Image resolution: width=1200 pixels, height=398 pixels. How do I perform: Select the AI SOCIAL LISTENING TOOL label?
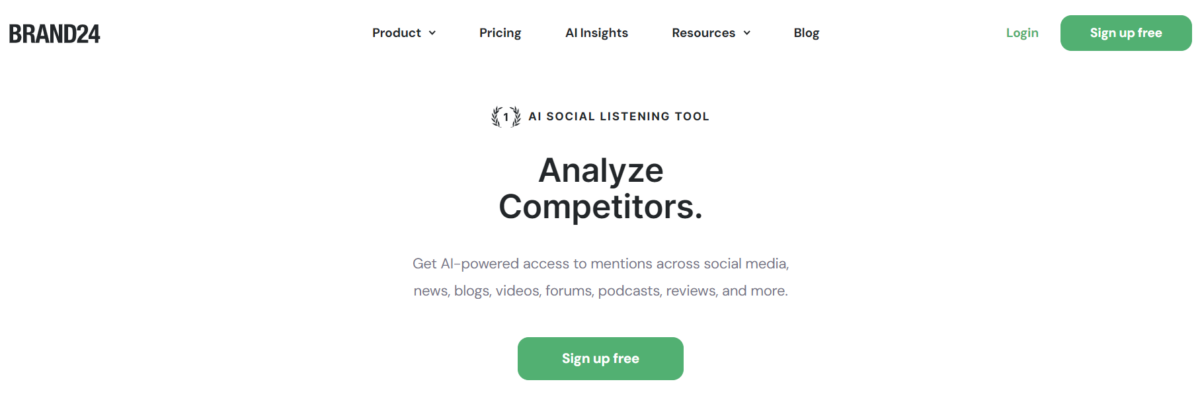(619, 117)
